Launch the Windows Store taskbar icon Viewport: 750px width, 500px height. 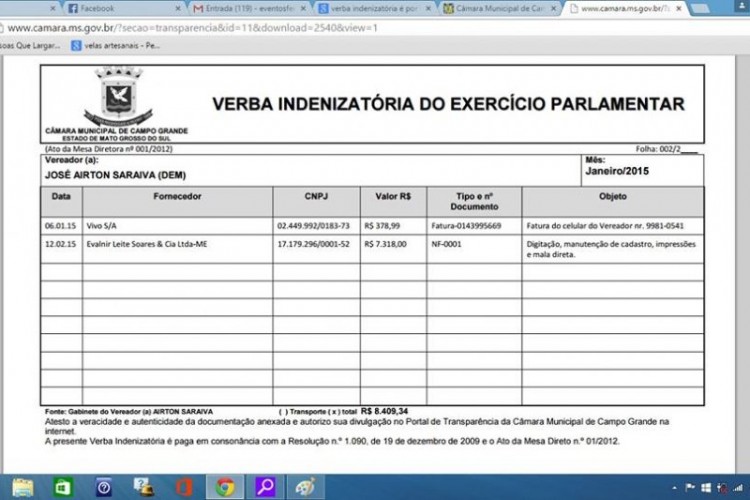point(63,487)
